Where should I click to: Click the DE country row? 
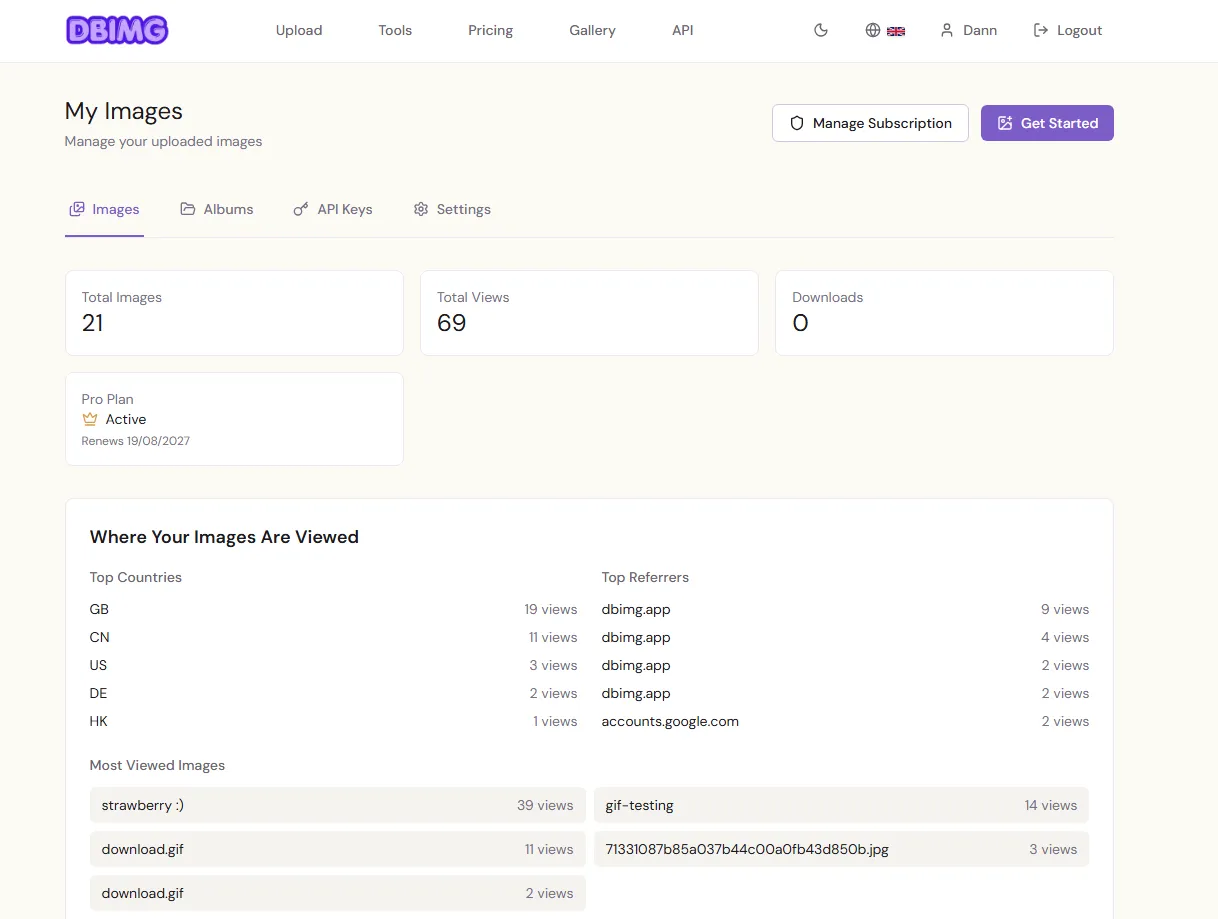pyautogui.click(x=333, y=693)
